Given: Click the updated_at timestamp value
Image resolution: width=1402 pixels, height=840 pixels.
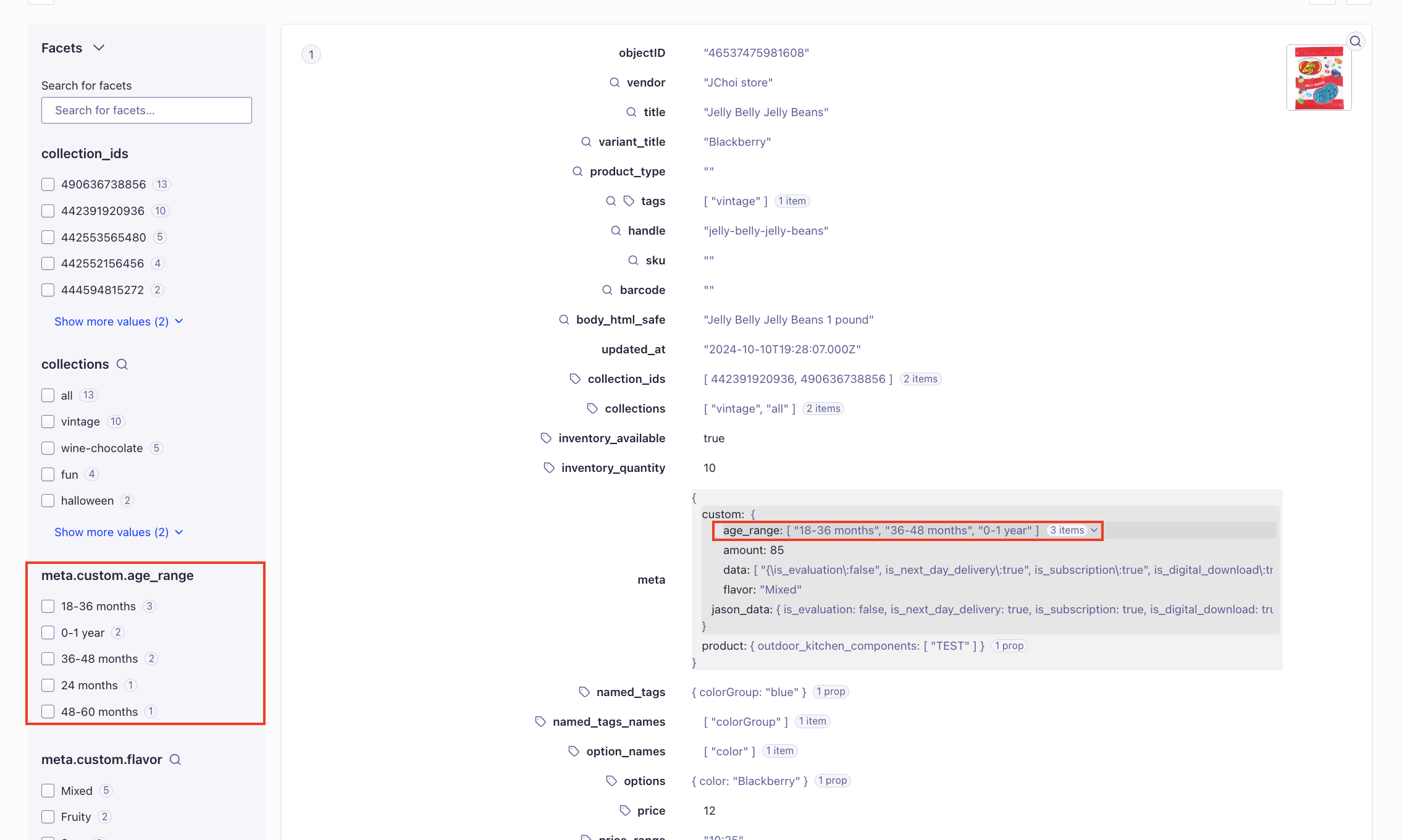Looking at the screenshot, I should coord(782,349).
